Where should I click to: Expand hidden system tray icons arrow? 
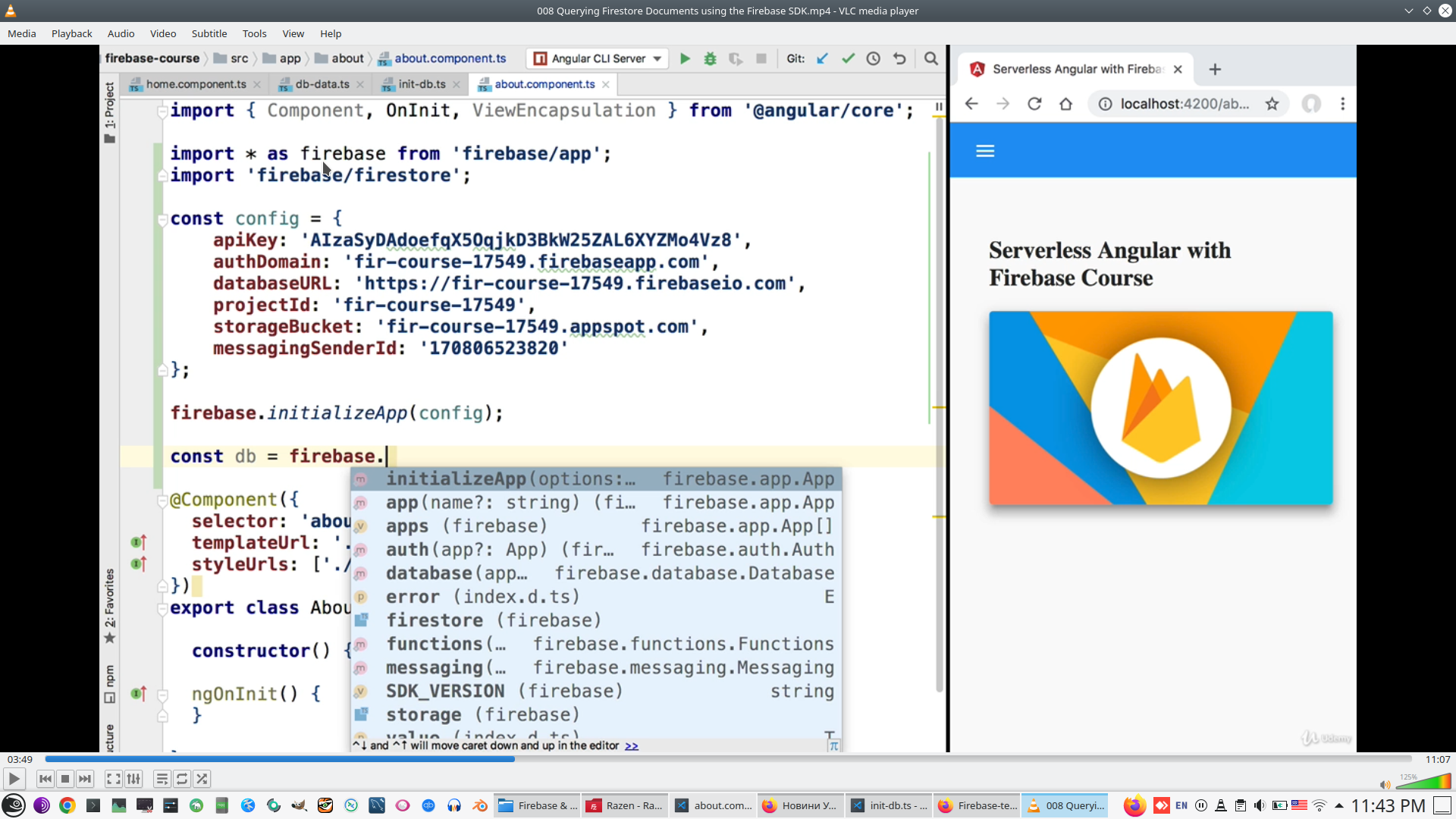pos(1339,805)
